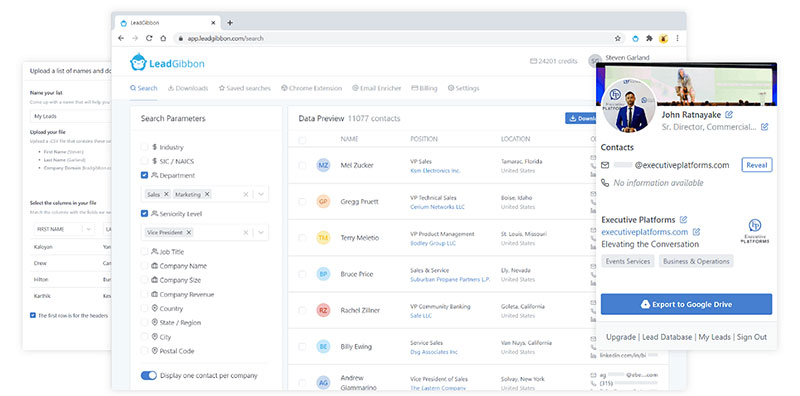Click the BP avatar for Bruce Price

point(323,274)
